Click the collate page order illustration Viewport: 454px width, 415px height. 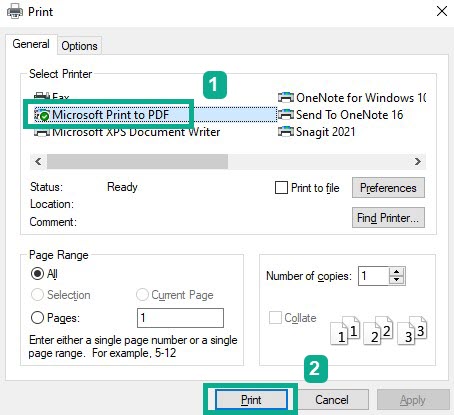[x=378, y=330]
